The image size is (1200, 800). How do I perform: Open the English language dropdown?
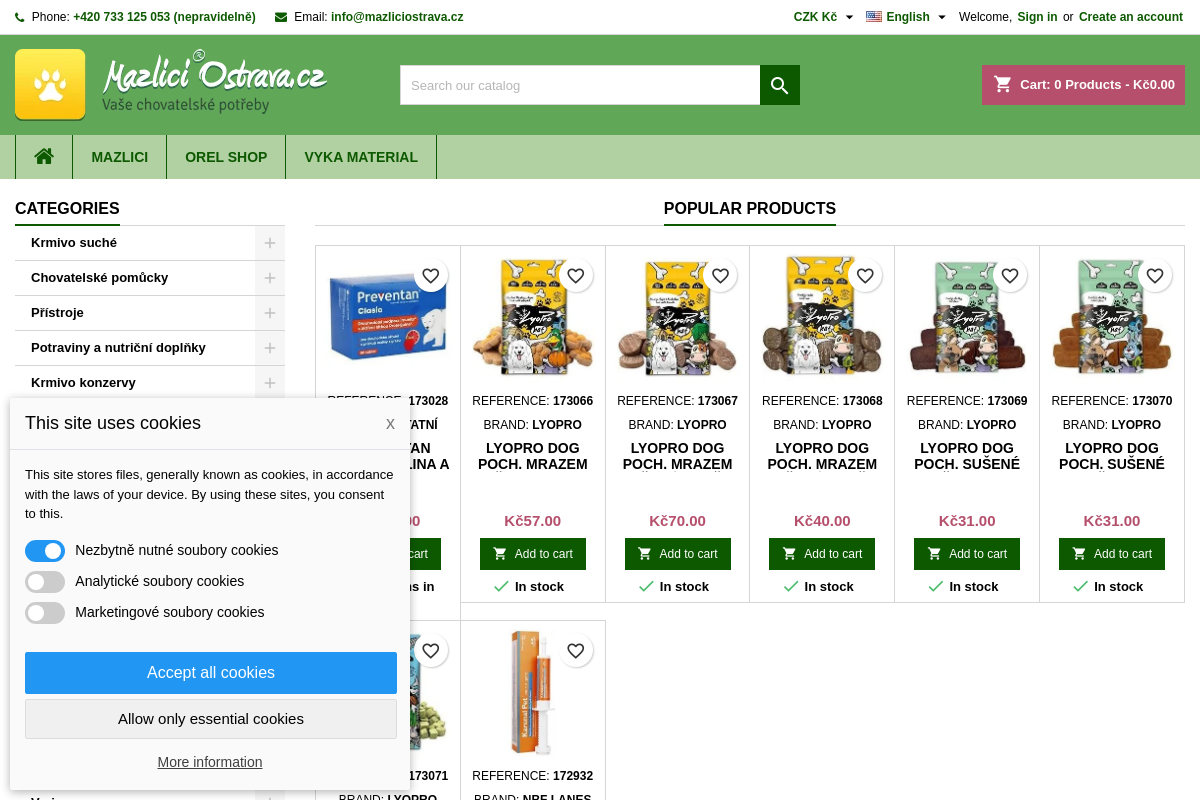[906, 17]
